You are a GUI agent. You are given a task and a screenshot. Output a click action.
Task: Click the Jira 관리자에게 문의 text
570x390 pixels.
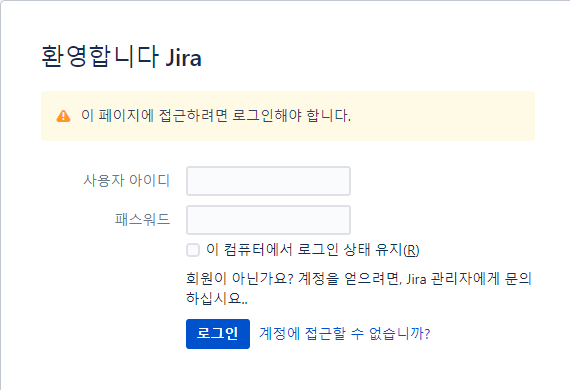(x=469, y=279)
